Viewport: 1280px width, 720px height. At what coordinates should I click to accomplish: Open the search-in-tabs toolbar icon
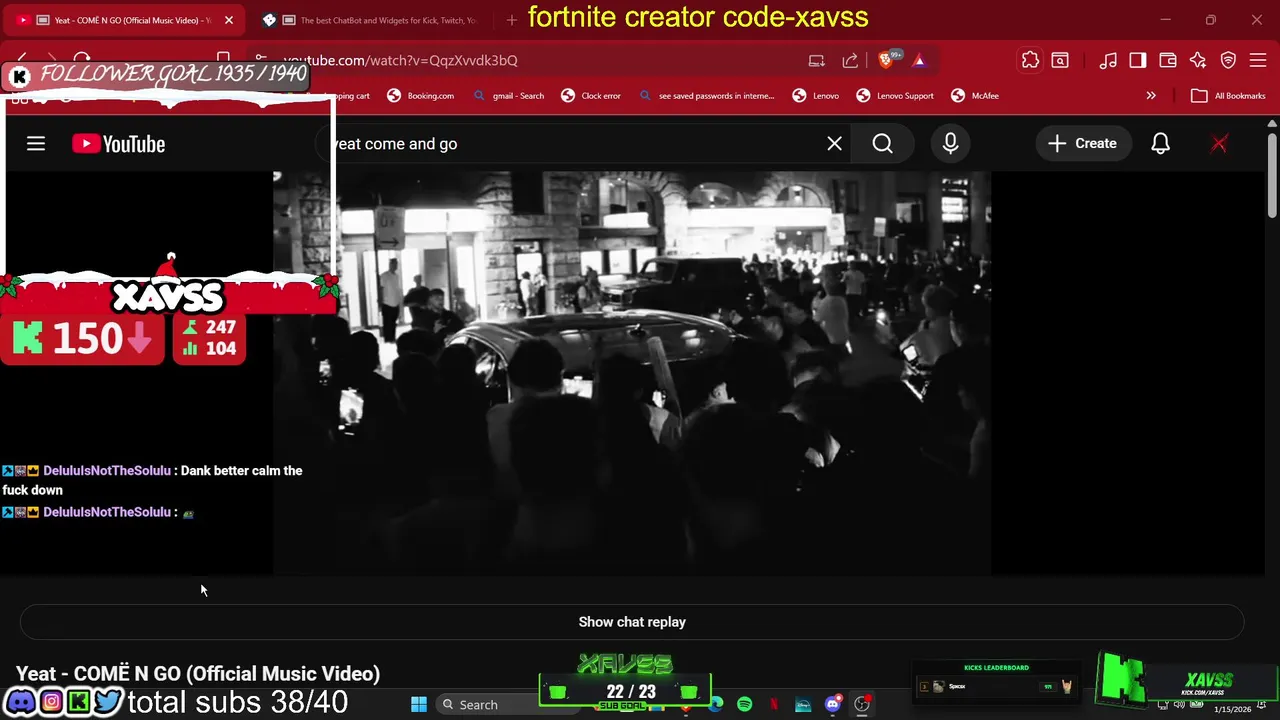(x=1060, y=61)
